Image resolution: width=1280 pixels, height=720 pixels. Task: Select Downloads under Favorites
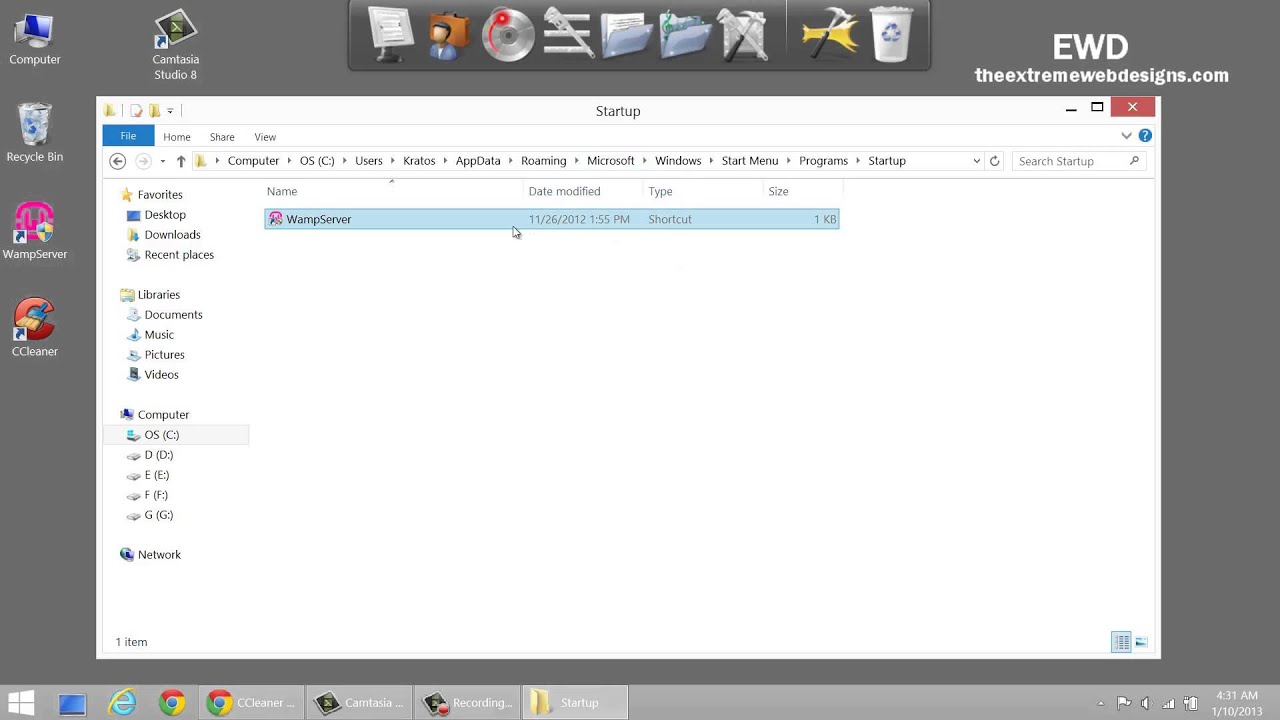(x=172, y=235)
